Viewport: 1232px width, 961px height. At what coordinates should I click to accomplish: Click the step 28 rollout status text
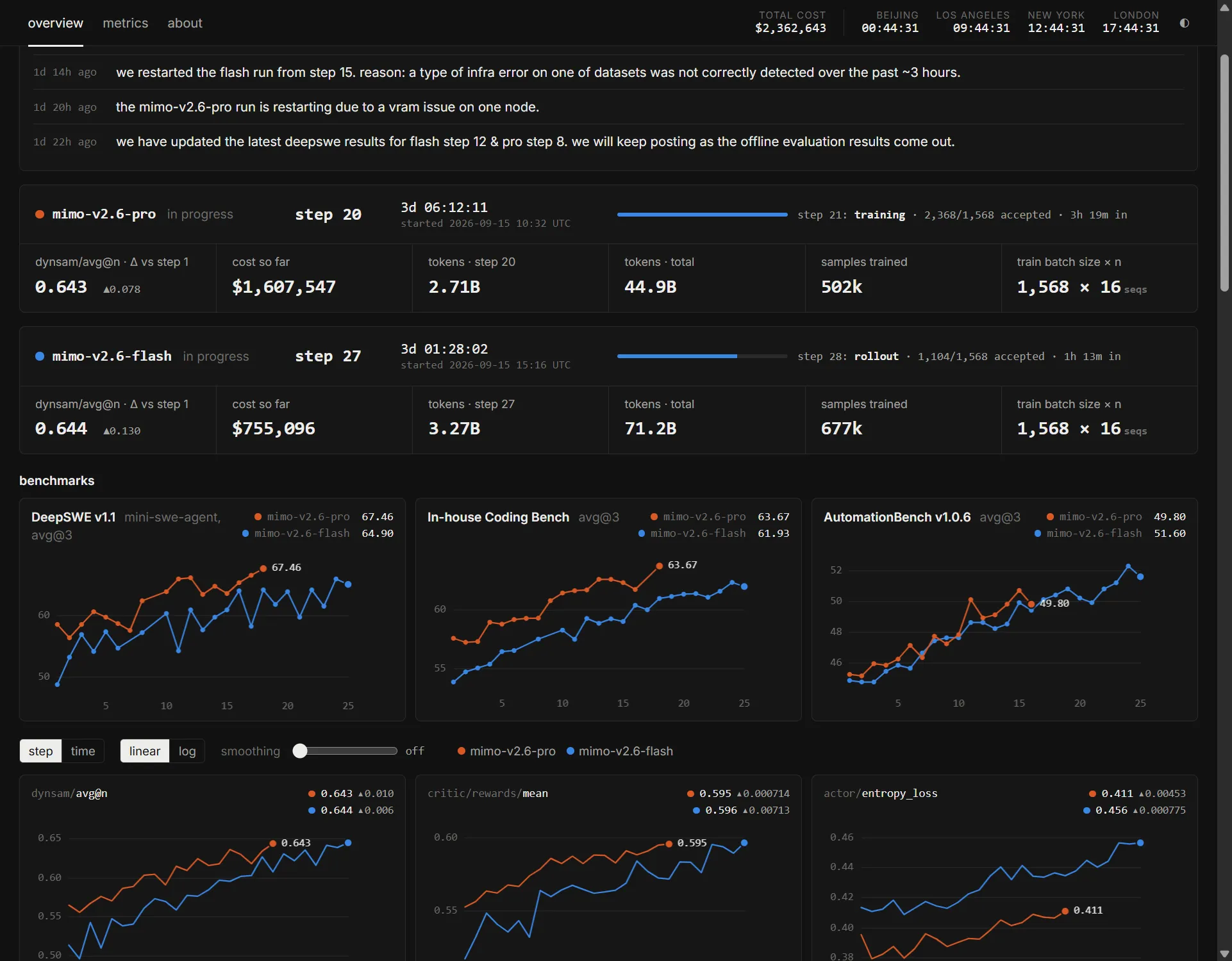point(959,356)
